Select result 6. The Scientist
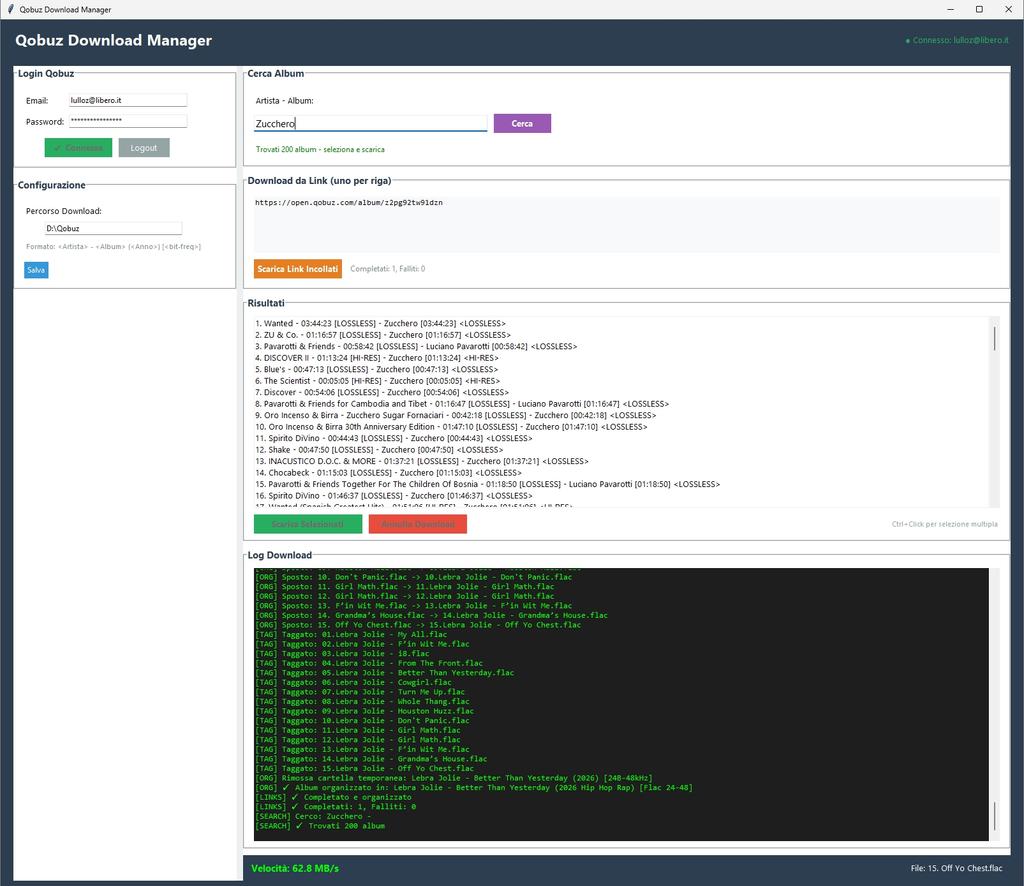The image size is (1024, 886). point(377,381)
